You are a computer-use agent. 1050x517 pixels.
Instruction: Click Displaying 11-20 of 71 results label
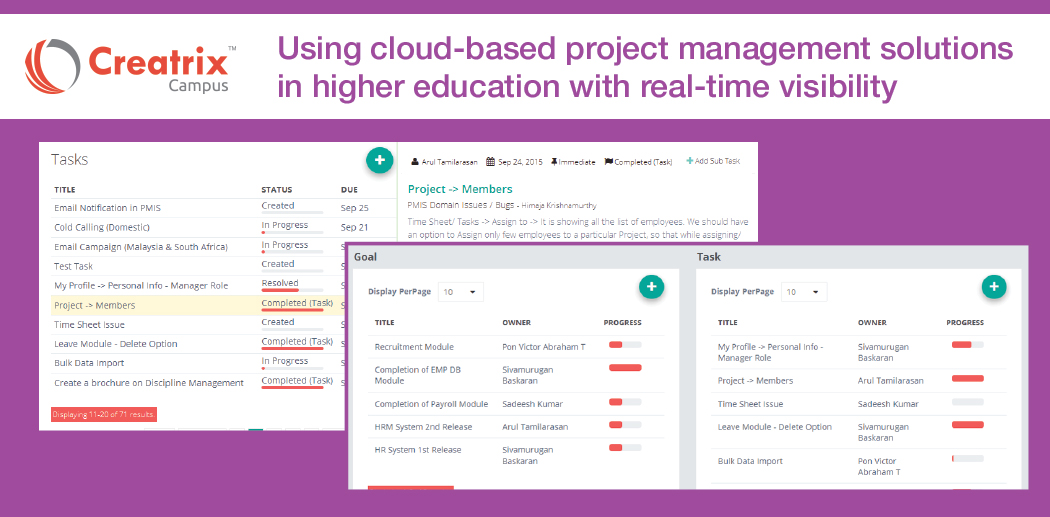click(x=104, y=415)
